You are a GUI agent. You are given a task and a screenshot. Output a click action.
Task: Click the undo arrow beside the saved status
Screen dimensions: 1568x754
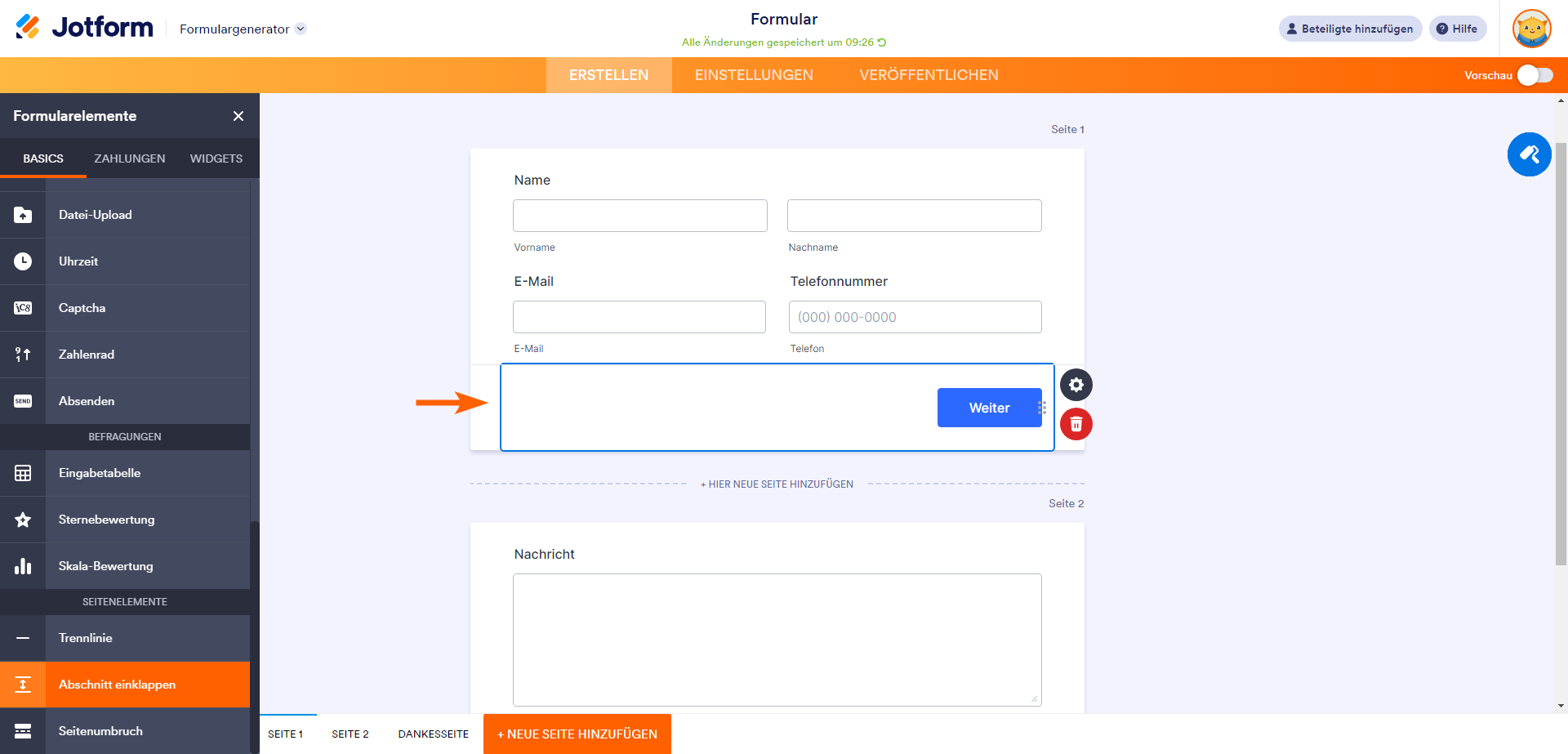tap(882, 42)
